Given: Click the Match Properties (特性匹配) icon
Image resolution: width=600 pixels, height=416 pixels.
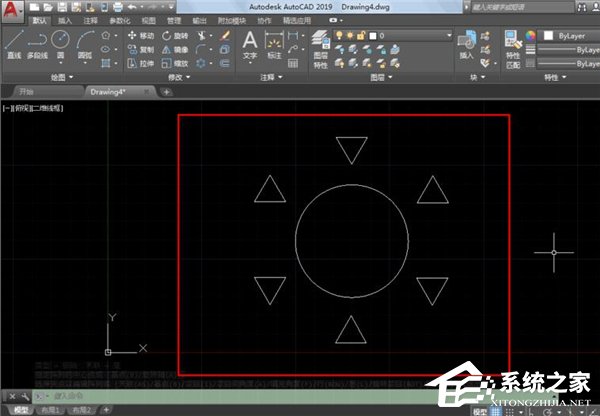Looking at the screenshot, I should click(512, 46).
